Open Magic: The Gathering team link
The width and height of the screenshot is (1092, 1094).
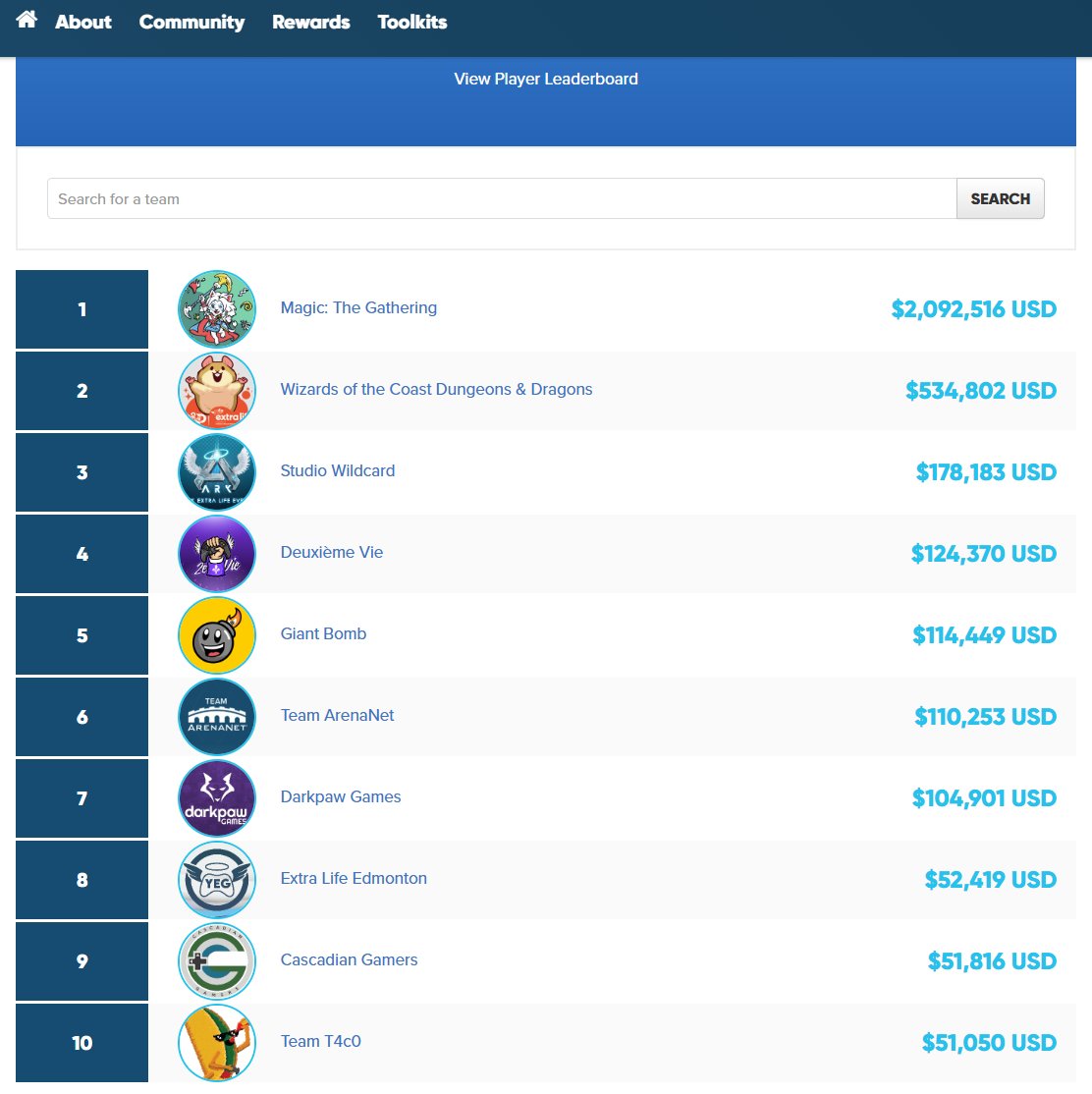pos(358,307)
